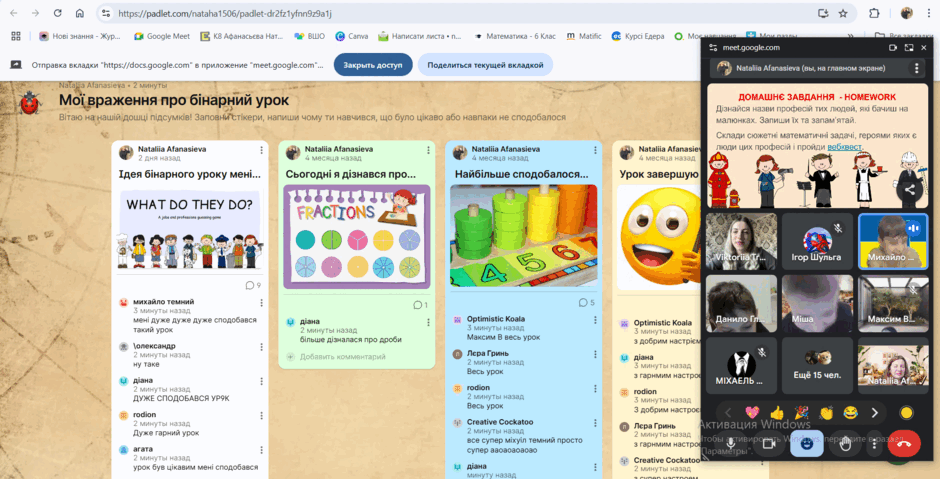Open options menu on Ідея бінарного уроку post

pos(261,150)
